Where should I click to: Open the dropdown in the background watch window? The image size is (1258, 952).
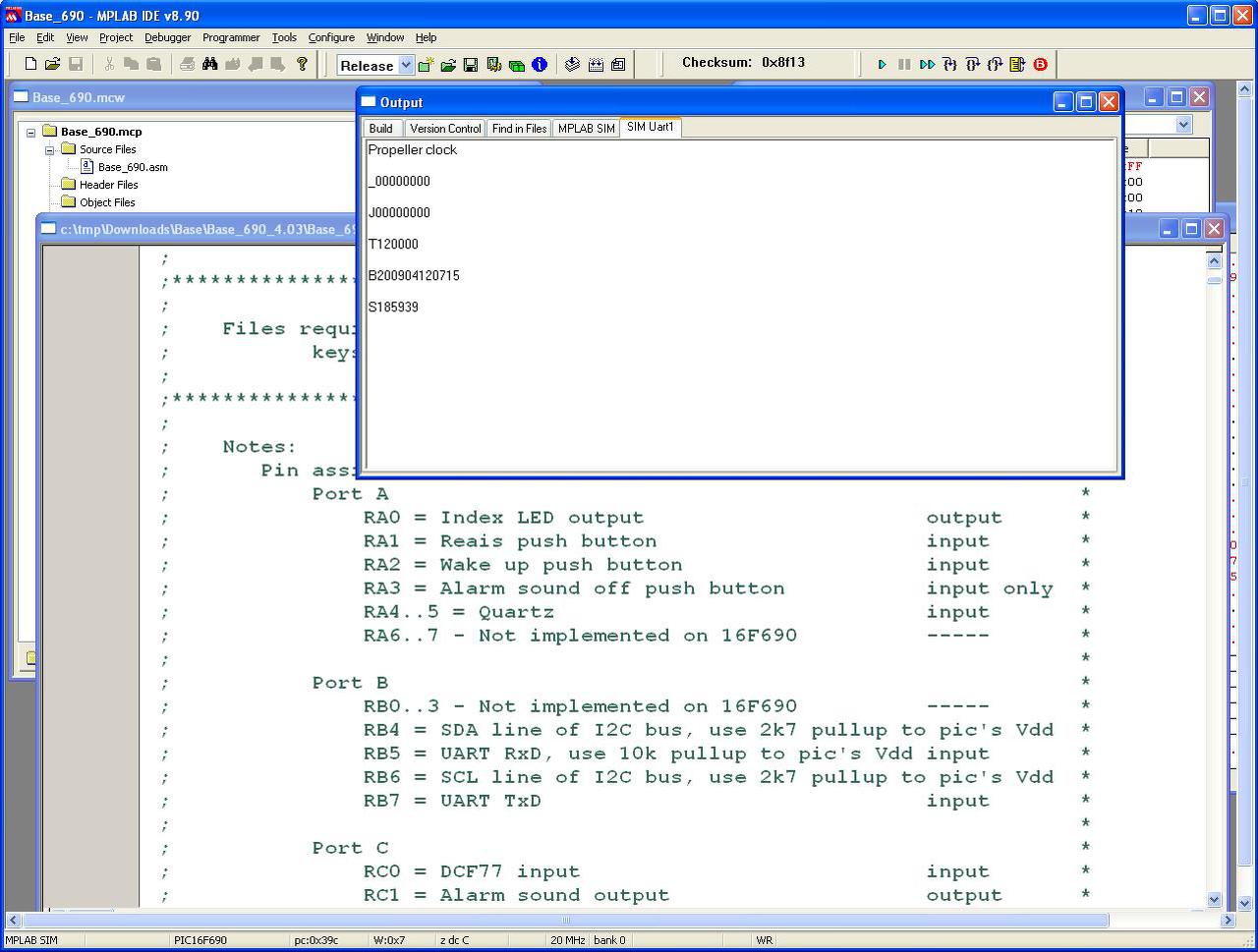click(x=1183, y=125)
